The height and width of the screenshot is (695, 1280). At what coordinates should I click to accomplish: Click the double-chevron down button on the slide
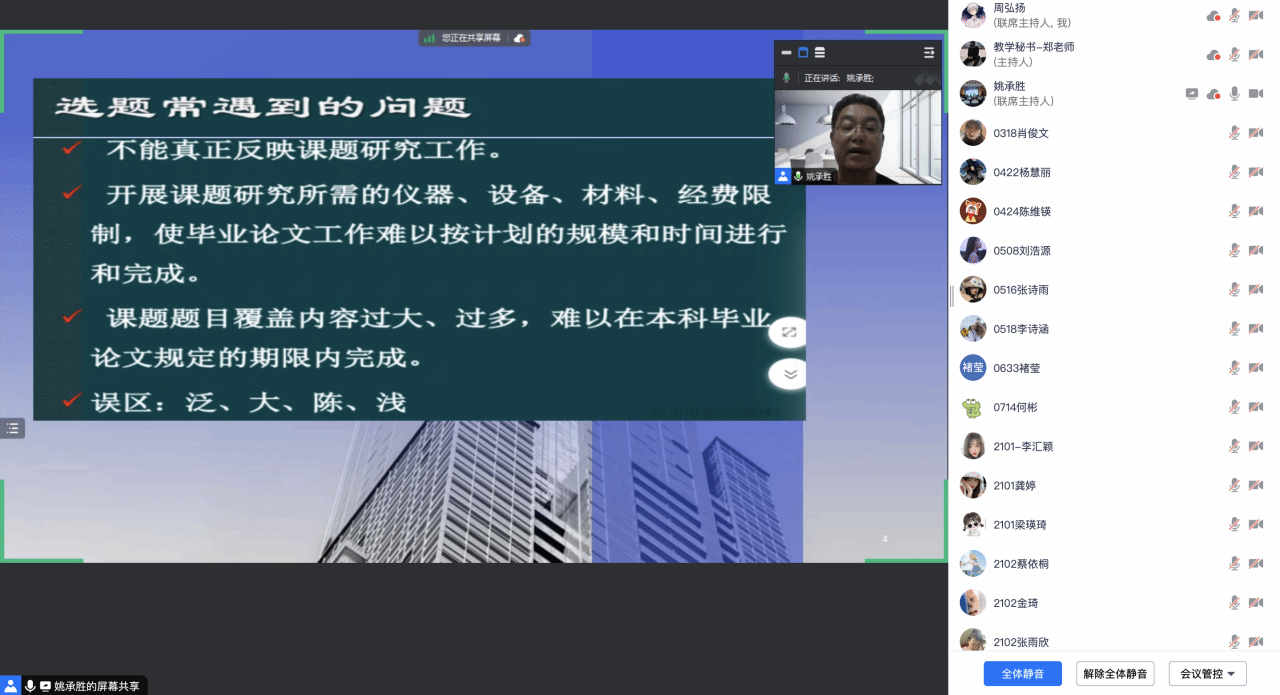coord(789,374)
